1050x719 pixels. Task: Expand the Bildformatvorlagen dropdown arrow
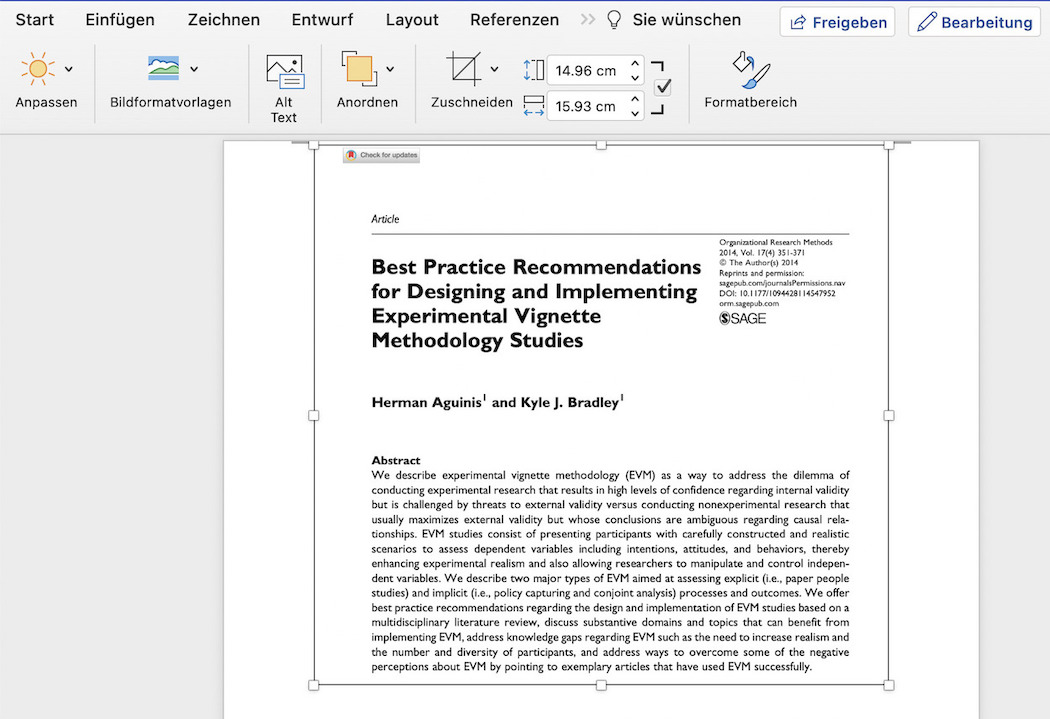(194, 69)
